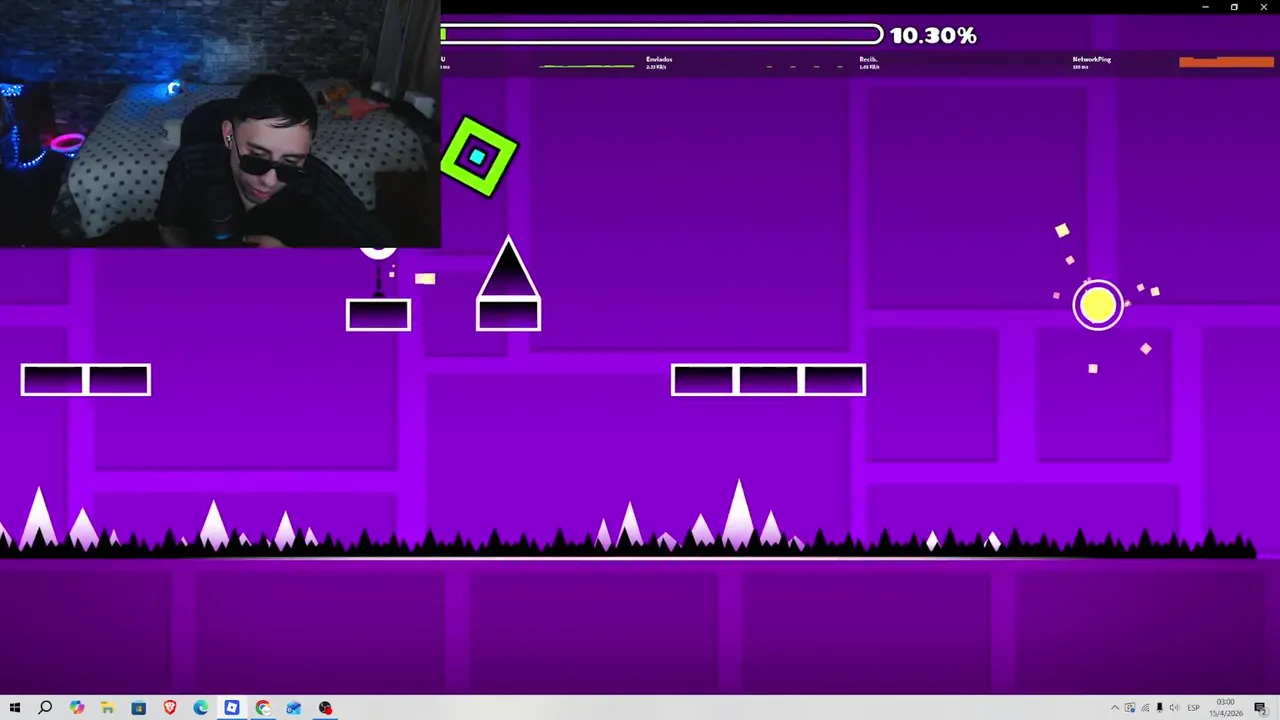Open the volume speaker tray icon
1280x720 pixels.
click(1174, 708)
